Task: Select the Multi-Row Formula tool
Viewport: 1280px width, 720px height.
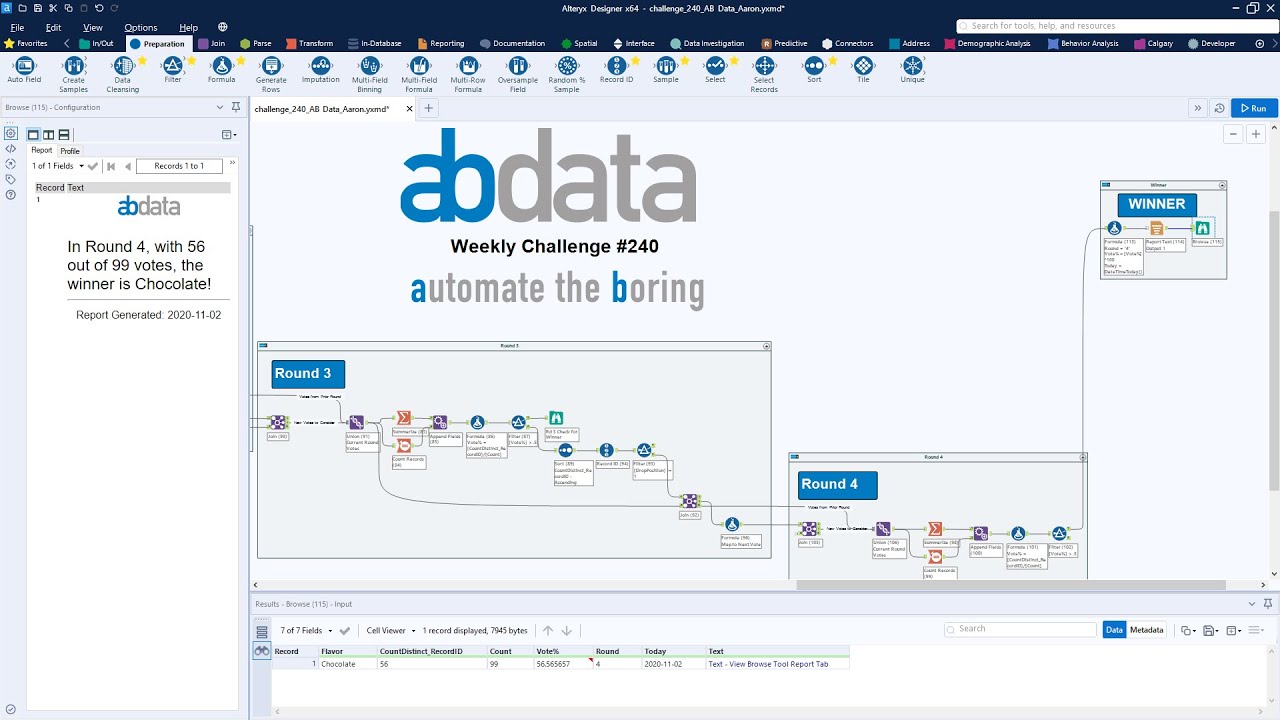Action: point(468,74)
